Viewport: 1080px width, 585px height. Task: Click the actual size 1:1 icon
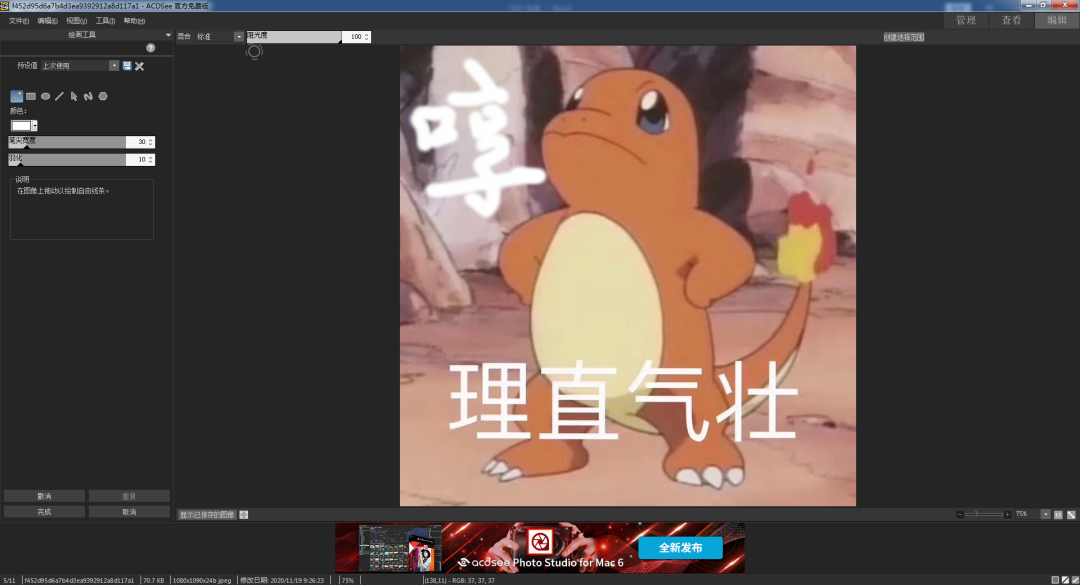(x=1058, y=514)
